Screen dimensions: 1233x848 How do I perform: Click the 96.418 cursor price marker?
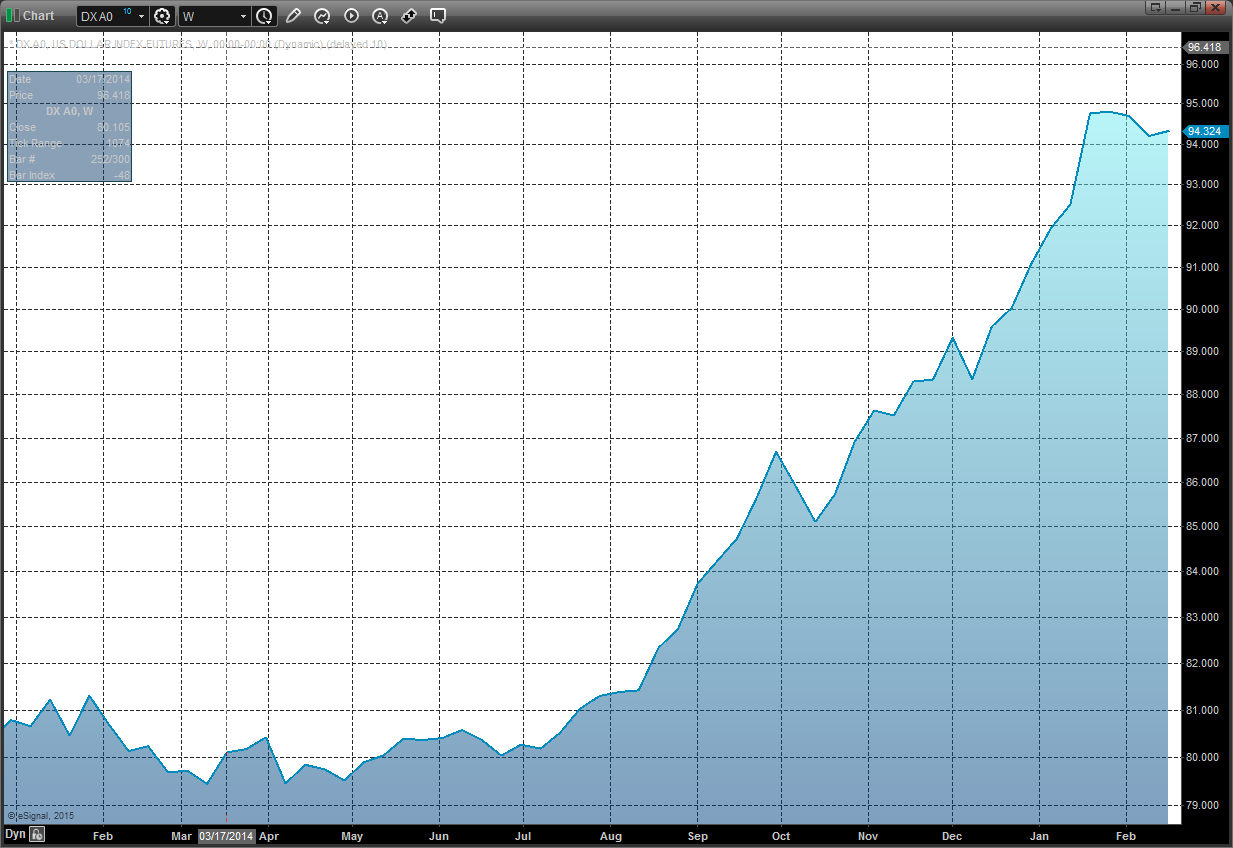1203,47
